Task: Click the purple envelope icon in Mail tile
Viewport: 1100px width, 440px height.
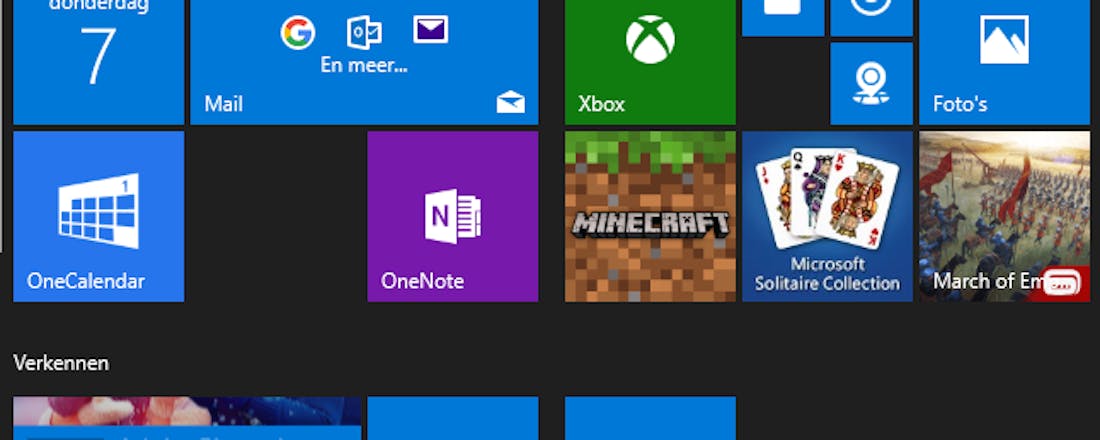Action: click(x=430, y=29)
